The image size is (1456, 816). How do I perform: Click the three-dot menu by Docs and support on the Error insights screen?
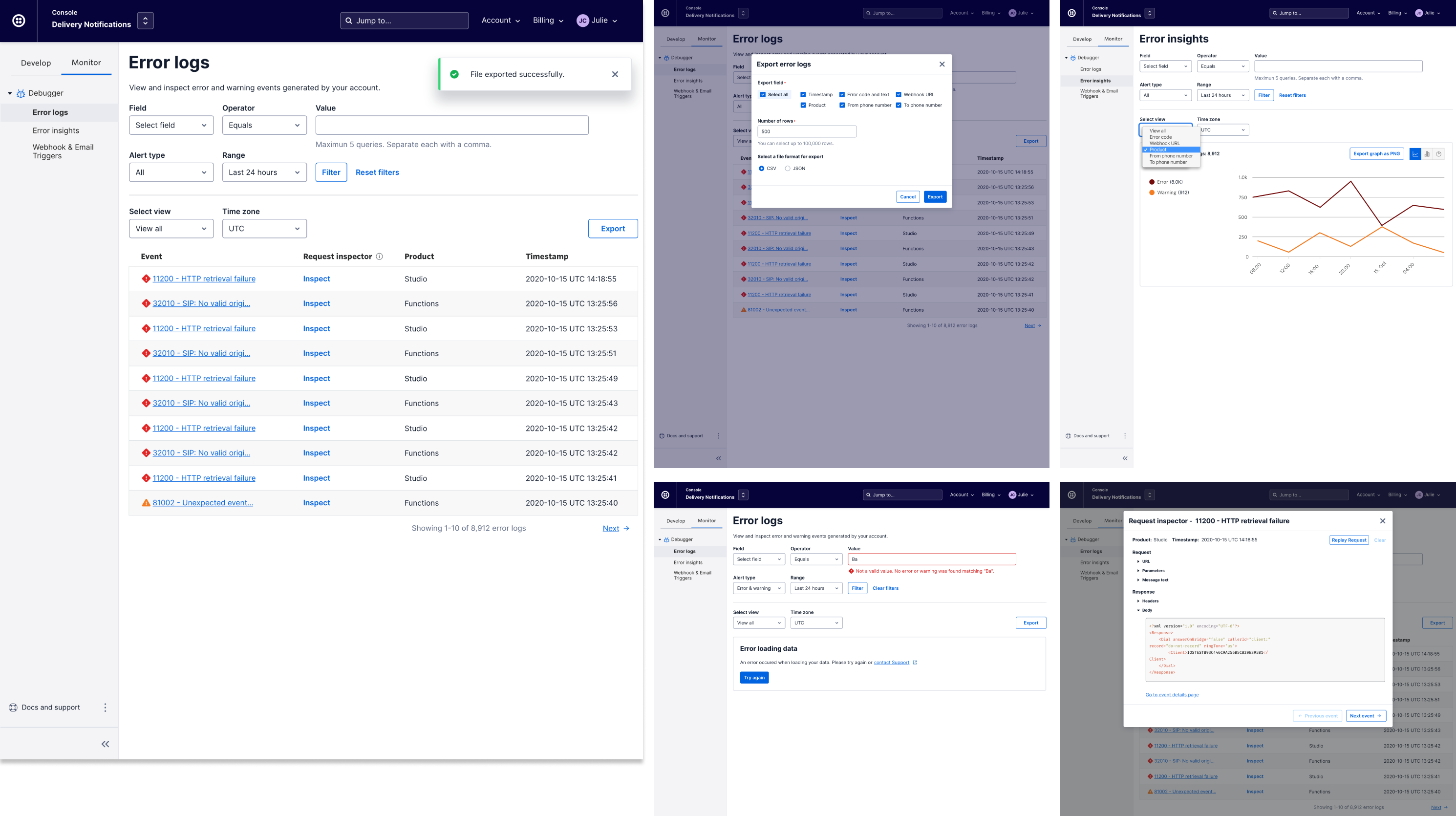coord(1125,436)
